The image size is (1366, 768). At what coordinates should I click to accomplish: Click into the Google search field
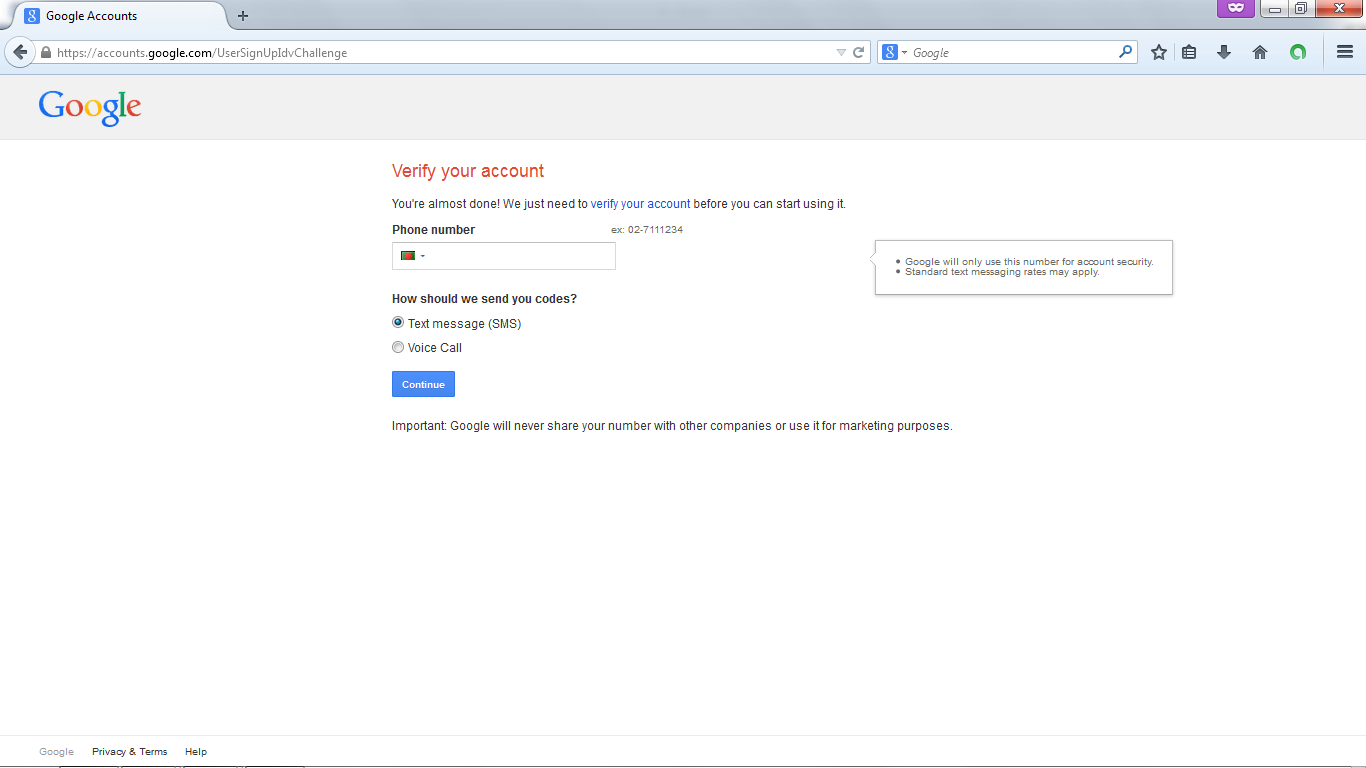point(1012,53)
